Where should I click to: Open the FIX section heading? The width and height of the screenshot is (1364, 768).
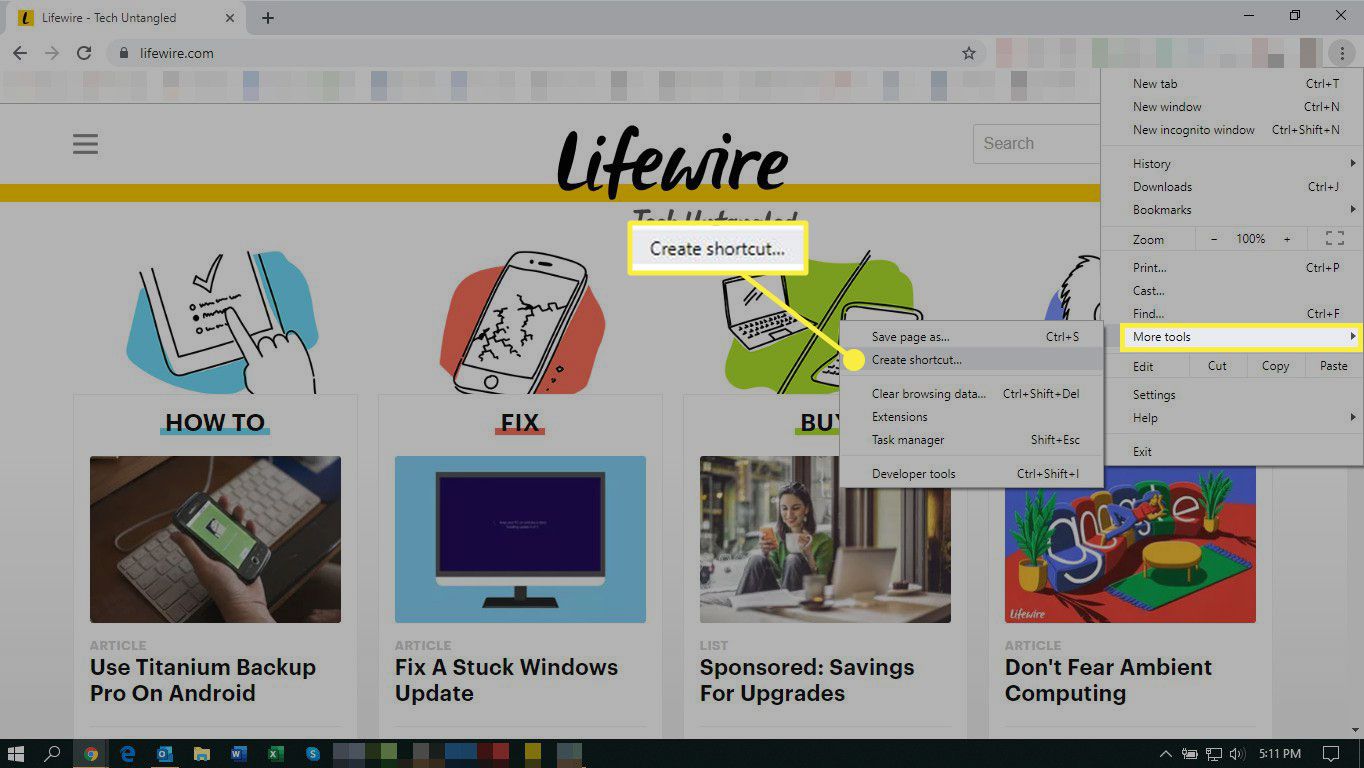pyautogui.click(x=520, y=423)
